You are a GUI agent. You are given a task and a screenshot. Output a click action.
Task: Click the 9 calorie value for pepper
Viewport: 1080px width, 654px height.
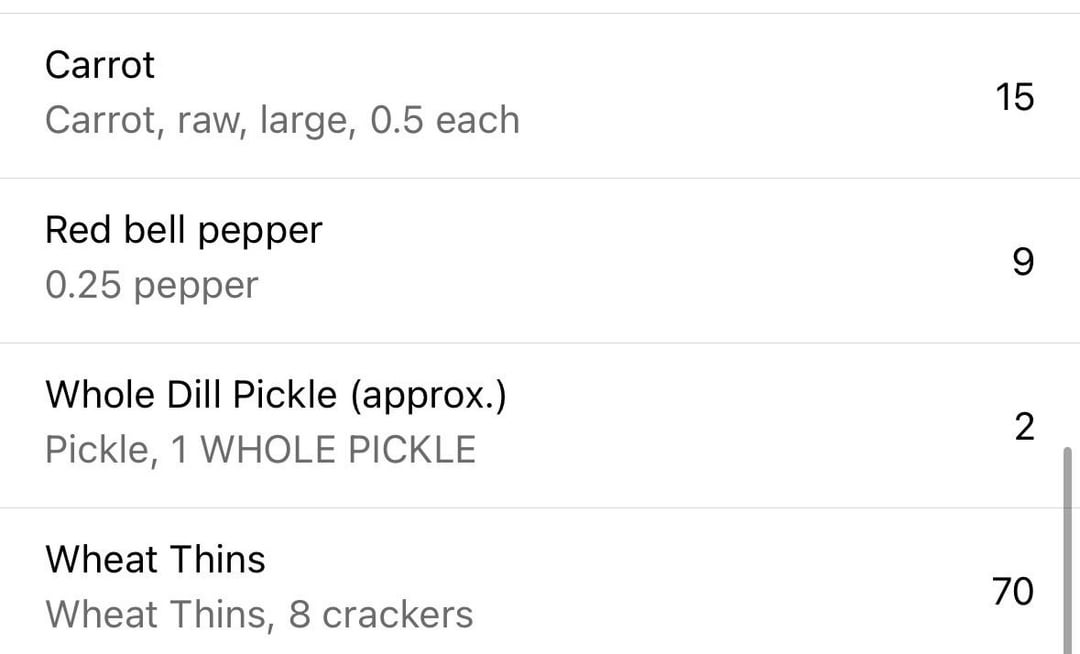pos(1024,262)
